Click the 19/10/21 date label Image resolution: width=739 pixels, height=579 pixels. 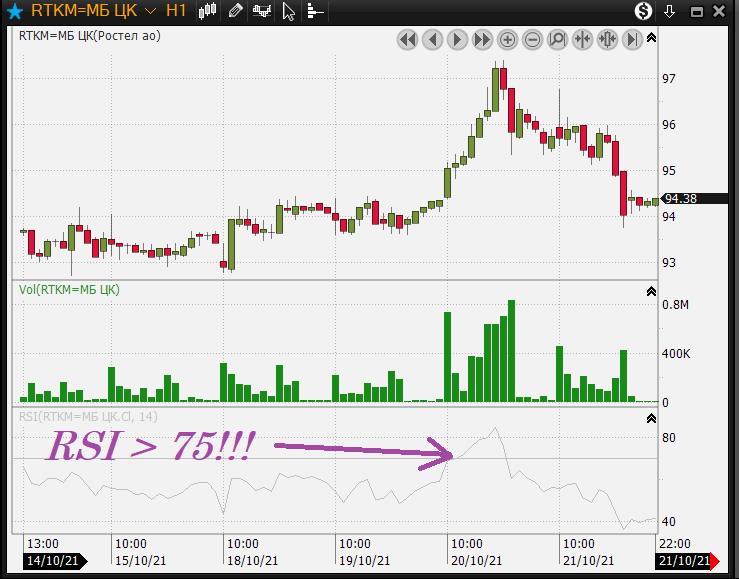point(364,561)
